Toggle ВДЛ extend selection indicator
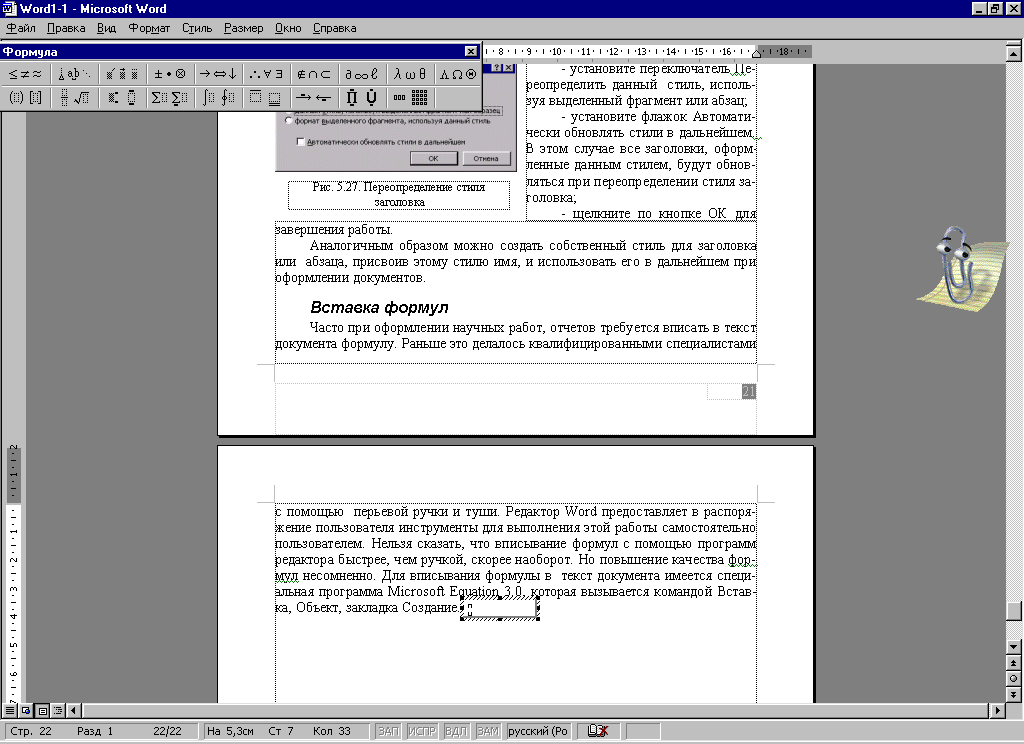 pyautogui.click(x=455, y=731)
